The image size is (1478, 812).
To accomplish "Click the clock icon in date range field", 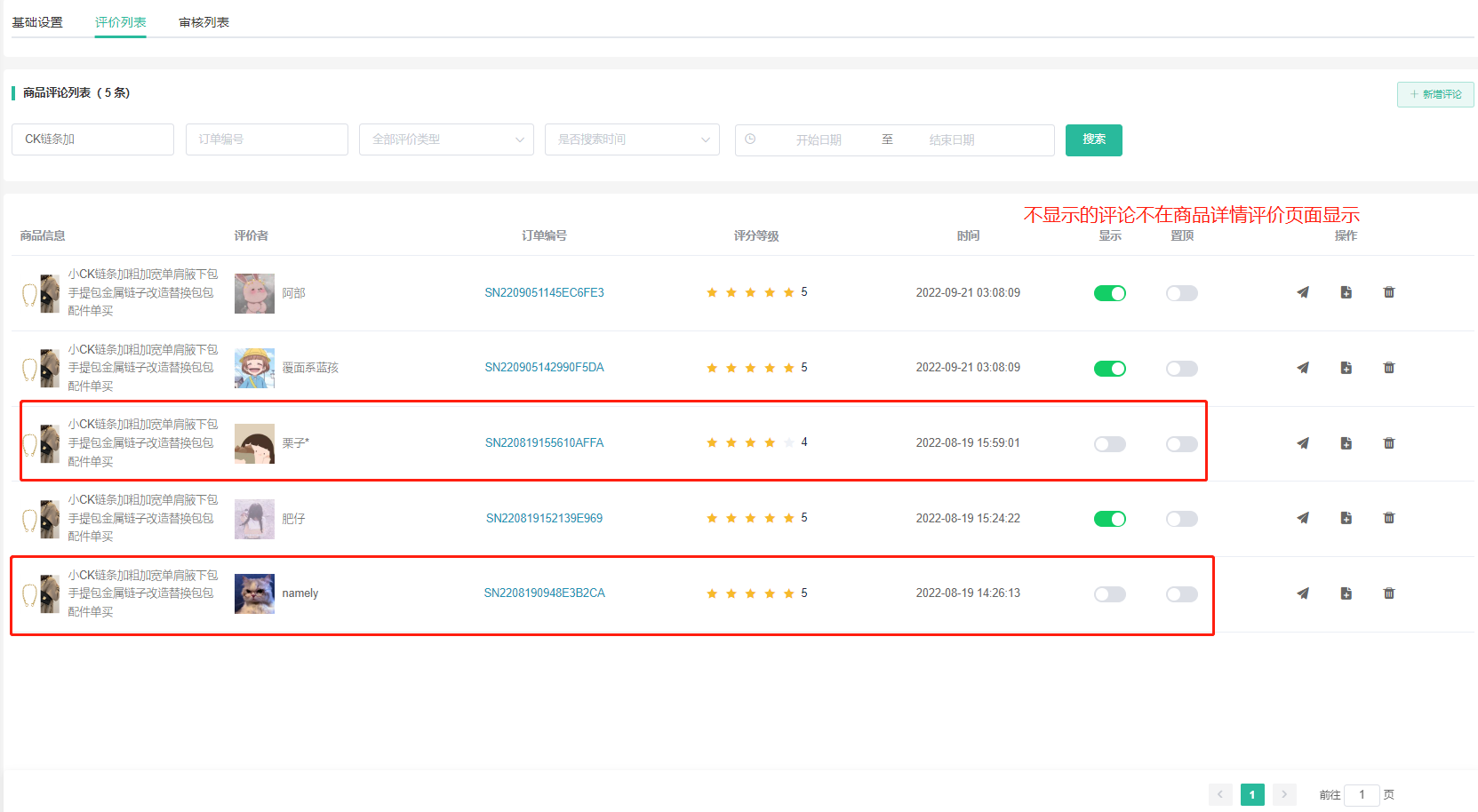I will 750,139.
